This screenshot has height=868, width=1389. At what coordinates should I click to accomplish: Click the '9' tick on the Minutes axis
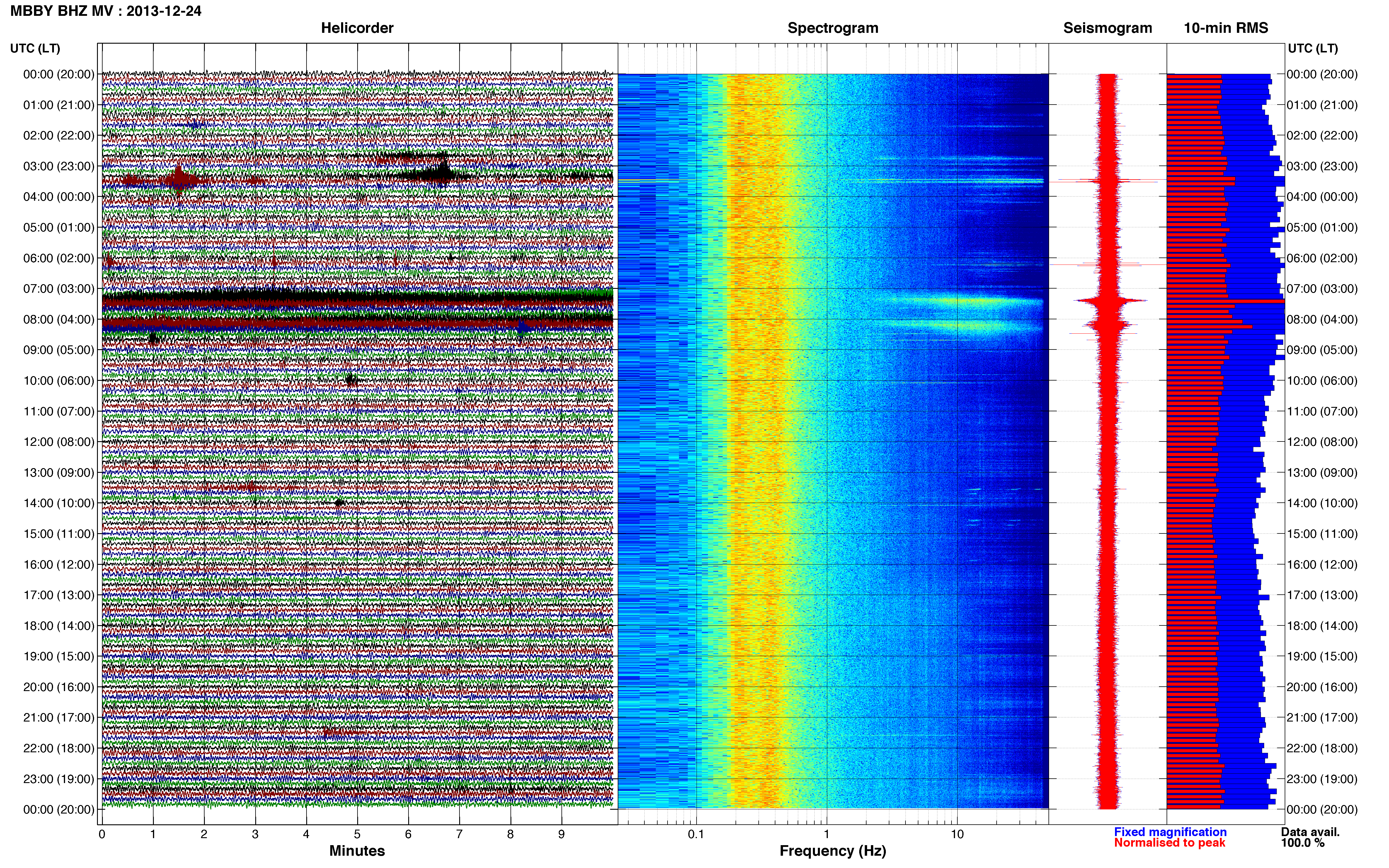pyautogui.click(x=561, y=834)
